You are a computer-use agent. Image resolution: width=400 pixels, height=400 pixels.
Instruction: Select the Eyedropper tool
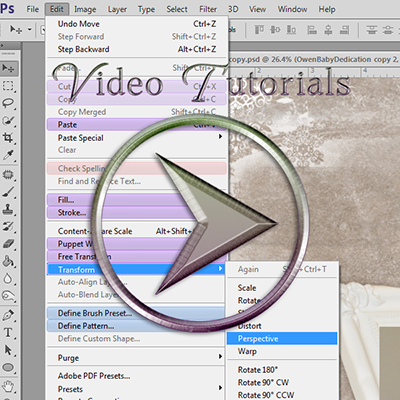[x=8, y=155]
